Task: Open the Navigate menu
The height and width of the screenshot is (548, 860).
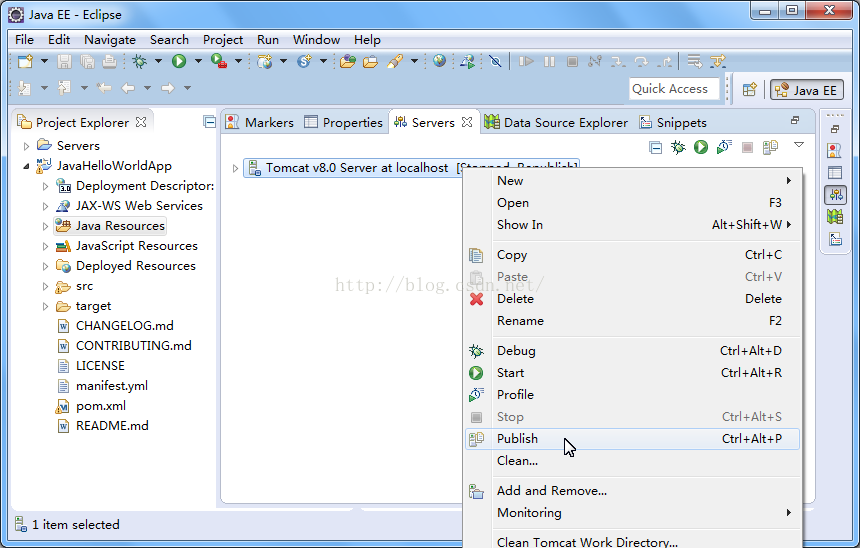Action: tap(110, 39)
